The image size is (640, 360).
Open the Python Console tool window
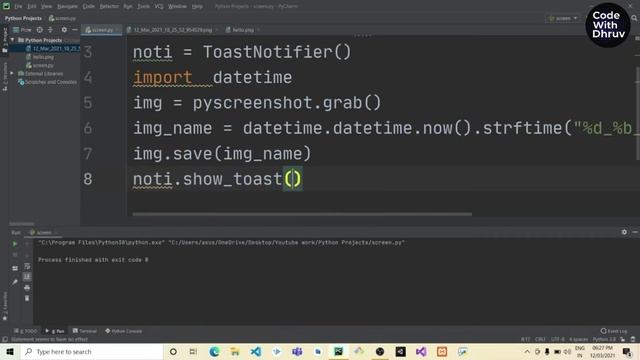pos(123,331)
